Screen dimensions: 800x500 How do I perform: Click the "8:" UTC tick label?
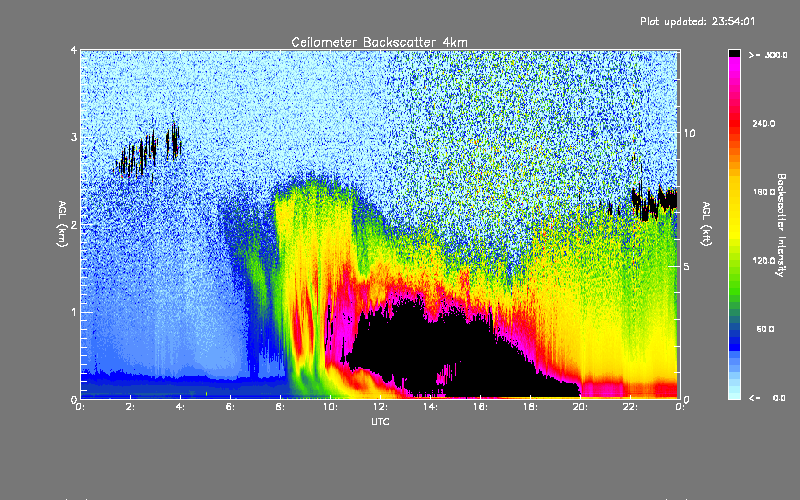pos(281,407)
